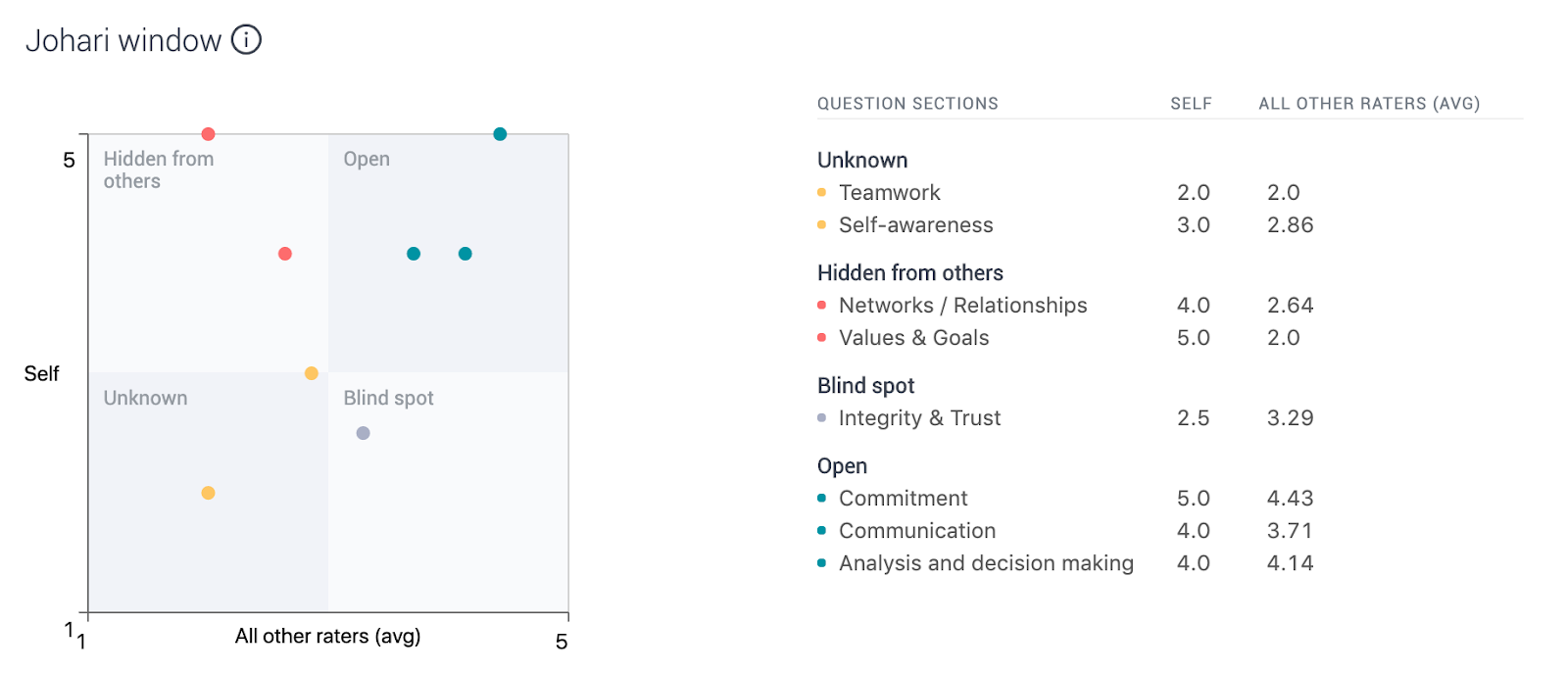The image size is (1568, 673).
Task: Click the Values & Goals red legend bullet
Action: [x=821, y=337]
